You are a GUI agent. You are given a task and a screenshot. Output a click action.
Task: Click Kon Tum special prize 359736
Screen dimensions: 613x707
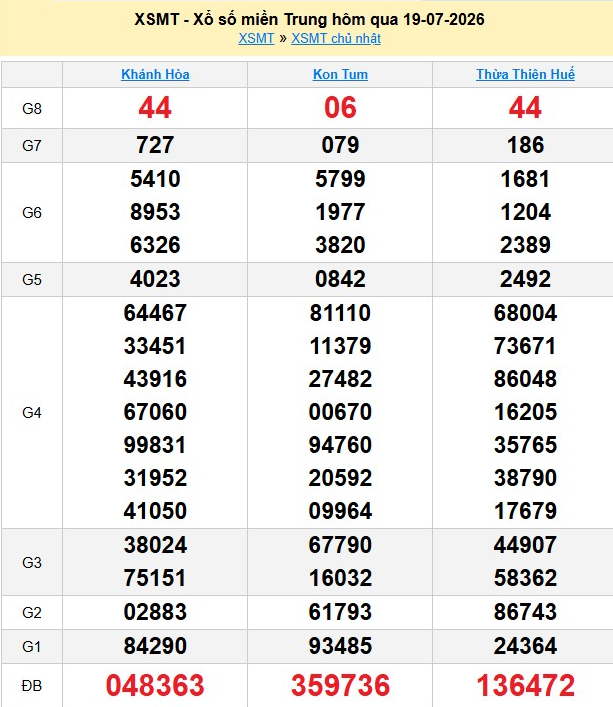340,685
